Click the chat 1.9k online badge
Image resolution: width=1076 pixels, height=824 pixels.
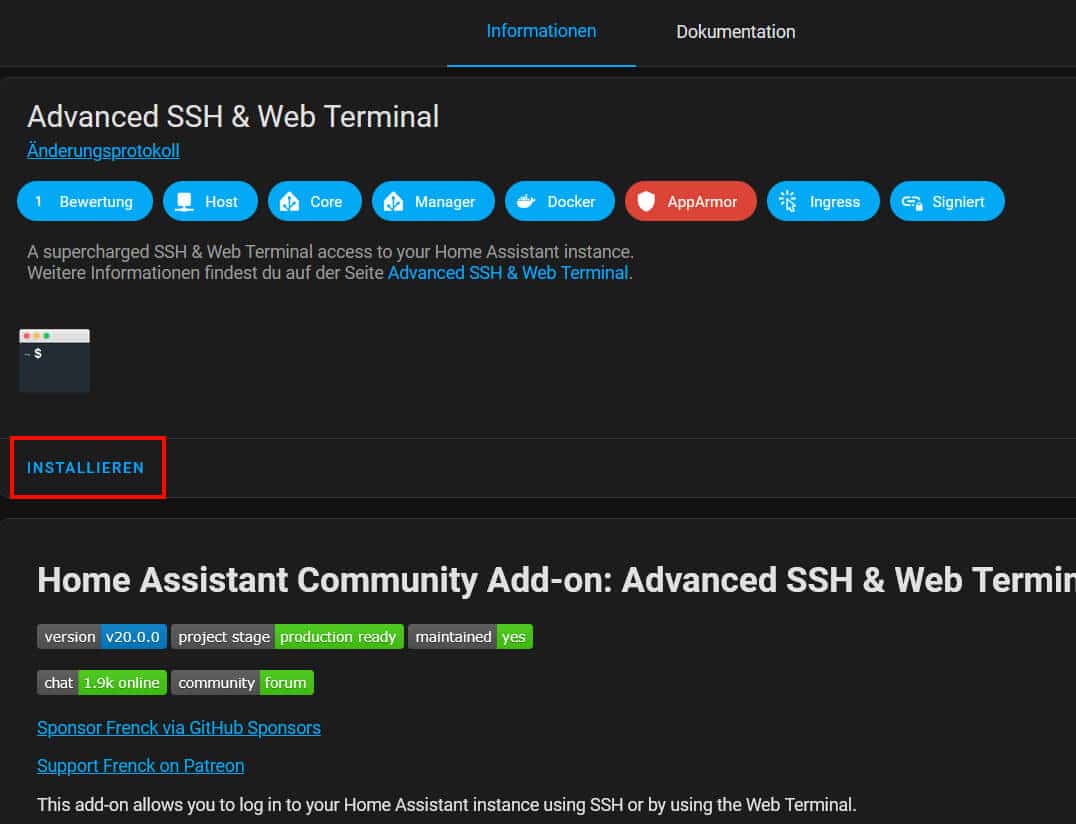(102, 683)
